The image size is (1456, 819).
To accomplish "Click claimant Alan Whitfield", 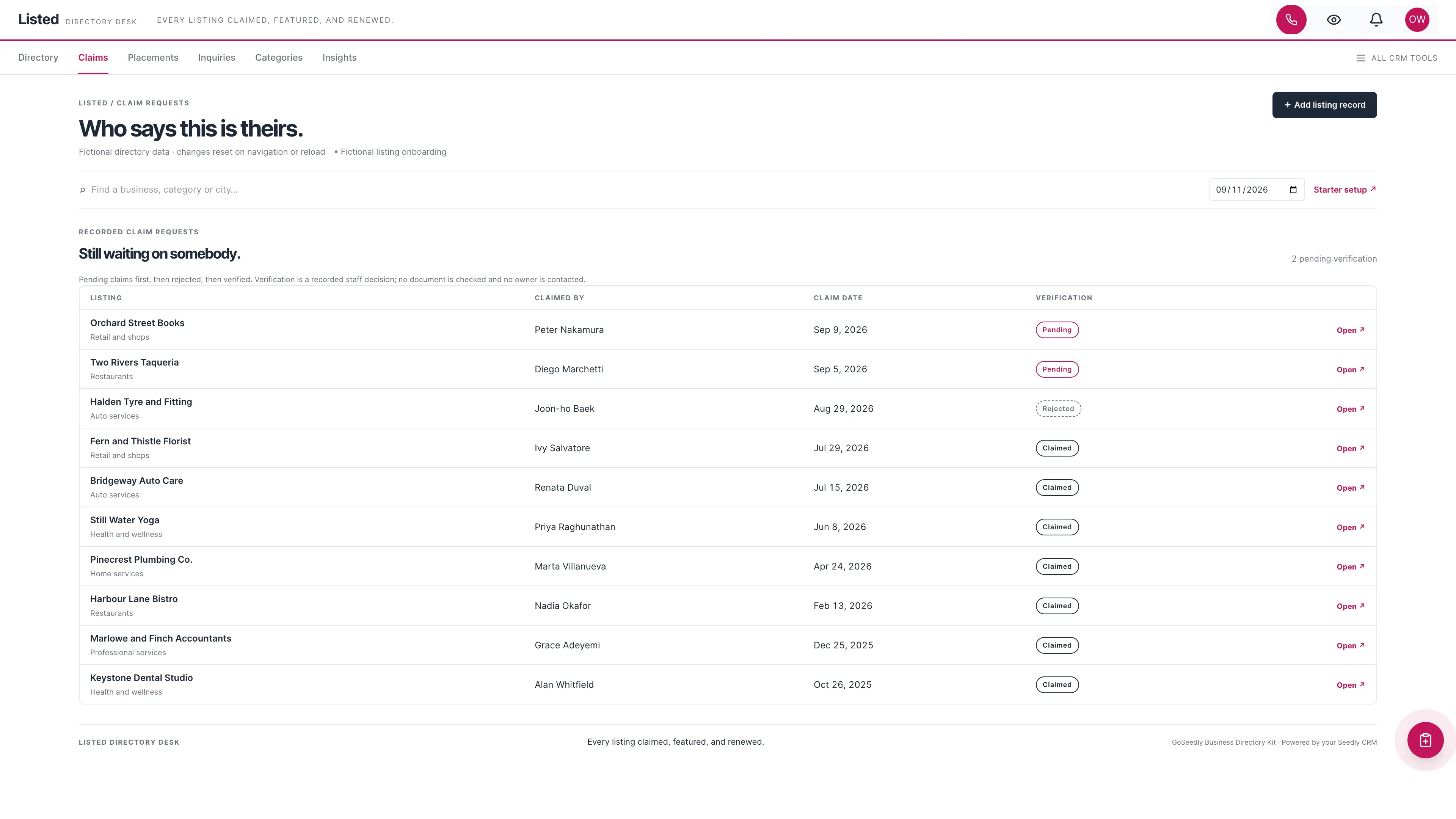I will point(564,684).
